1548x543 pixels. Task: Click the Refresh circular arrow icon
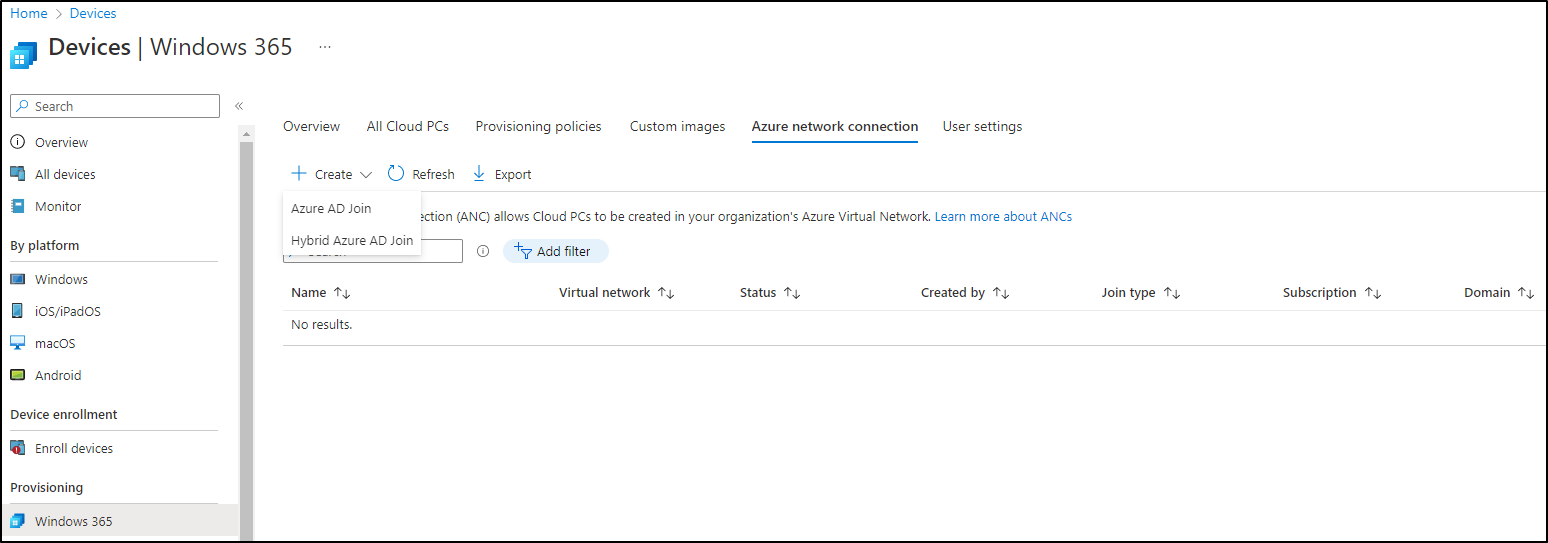(x=396, y=173)
